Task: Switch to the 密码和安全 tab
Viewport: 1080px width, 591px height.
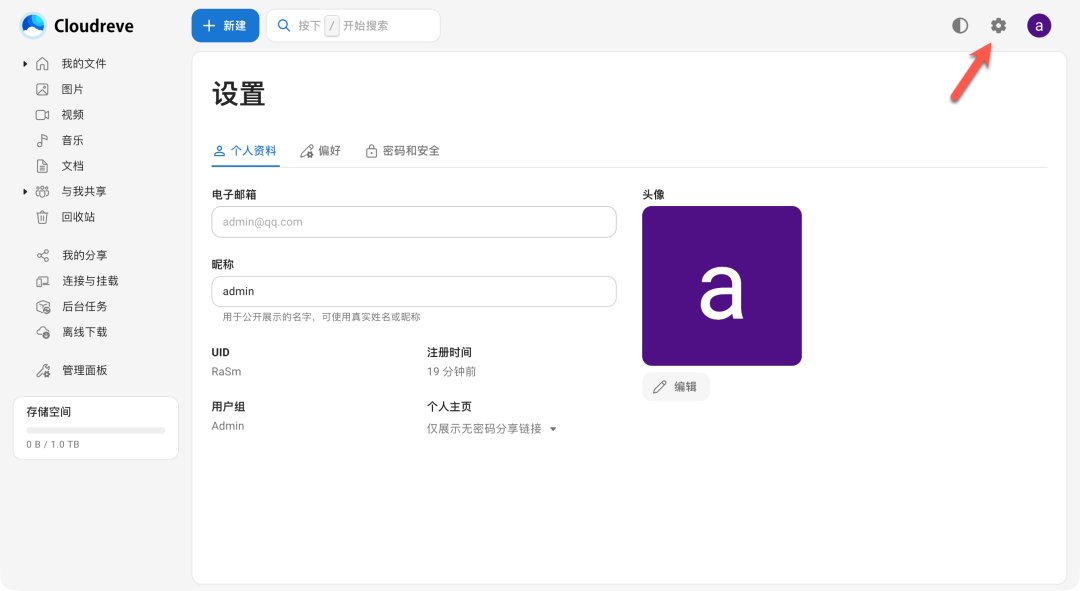Action: pos(402,151)
